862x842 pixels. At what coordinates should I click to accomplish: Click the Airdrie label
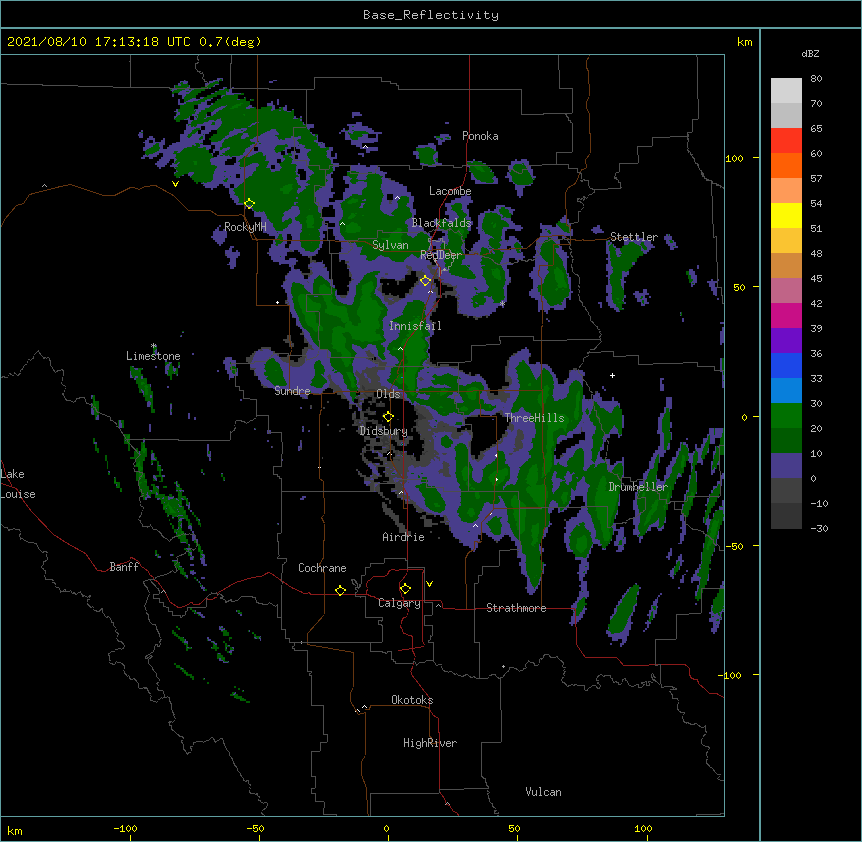click(403, 537)
